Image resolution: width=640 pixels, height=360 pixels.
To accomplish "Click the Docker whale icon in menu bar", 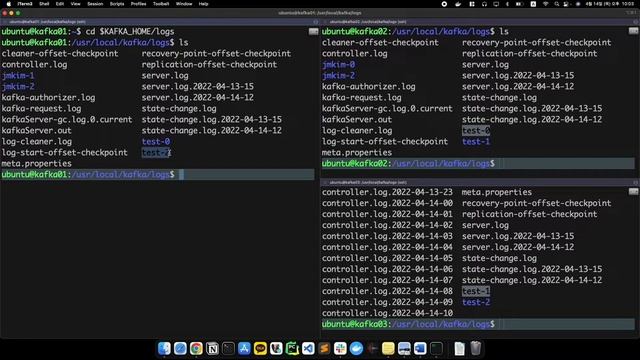I will [458, 4].
